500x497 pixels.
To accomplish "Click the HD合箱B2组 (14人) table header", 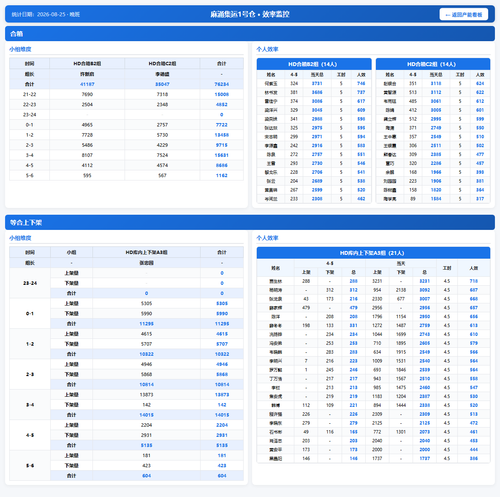I will pyautogui.click(x=314, y=64).
